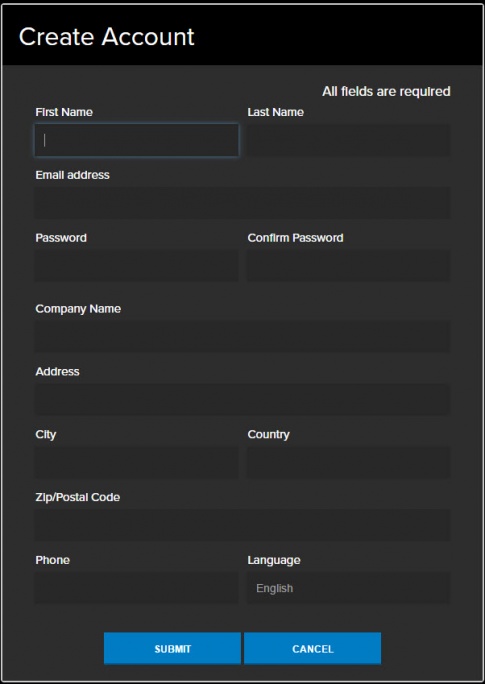This screenshot has height=684, width=485.
Task: Click the City text field
Action: (137, 462)
